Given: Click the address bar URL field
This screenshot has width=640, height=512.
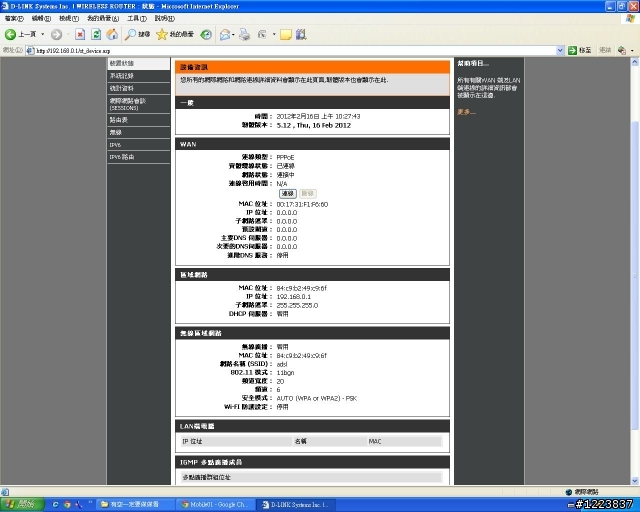Looking at the screenshot, I should click(x=294, y=51).
